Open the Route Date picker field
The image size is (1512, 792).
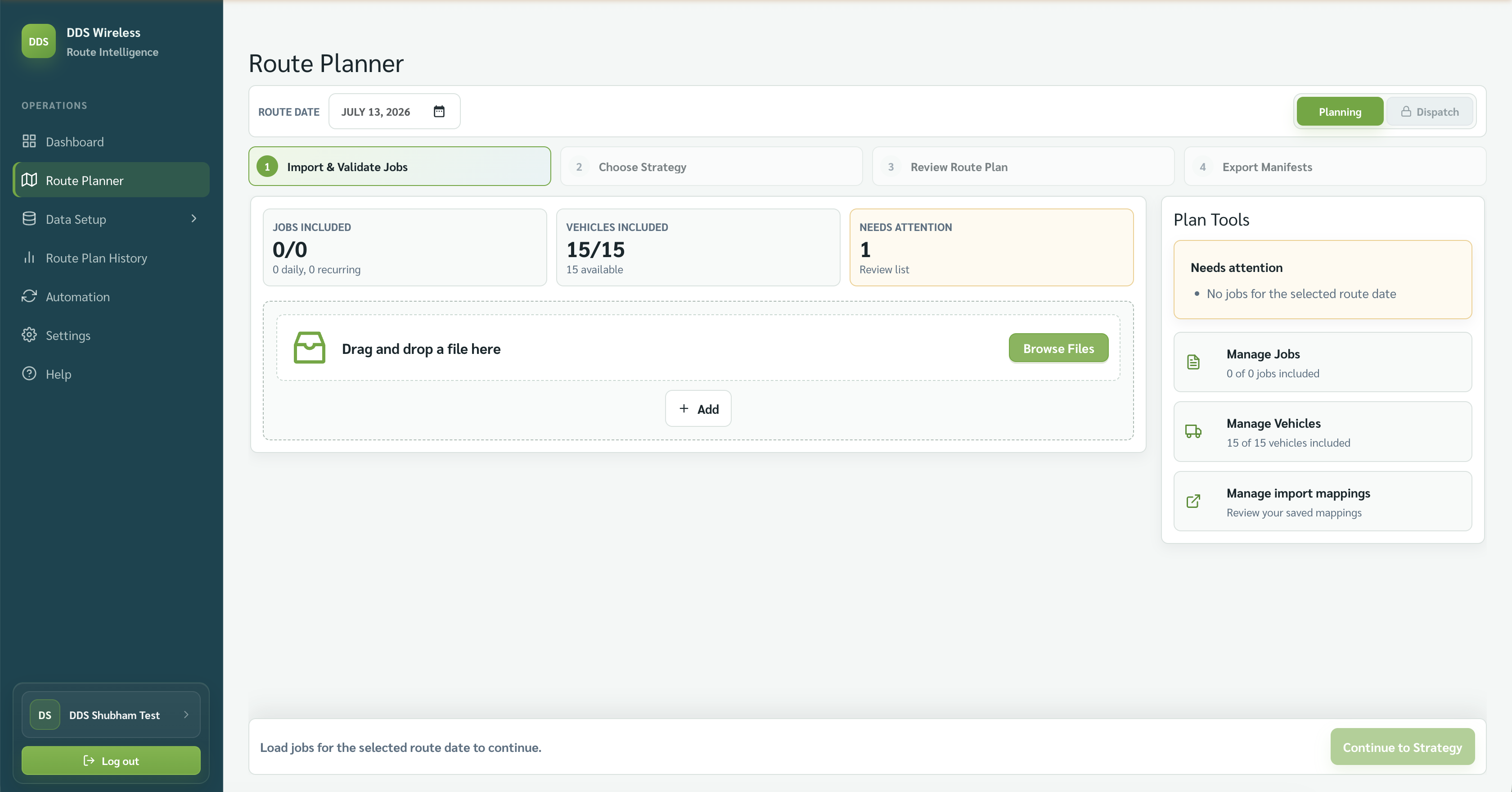point(395,112)
